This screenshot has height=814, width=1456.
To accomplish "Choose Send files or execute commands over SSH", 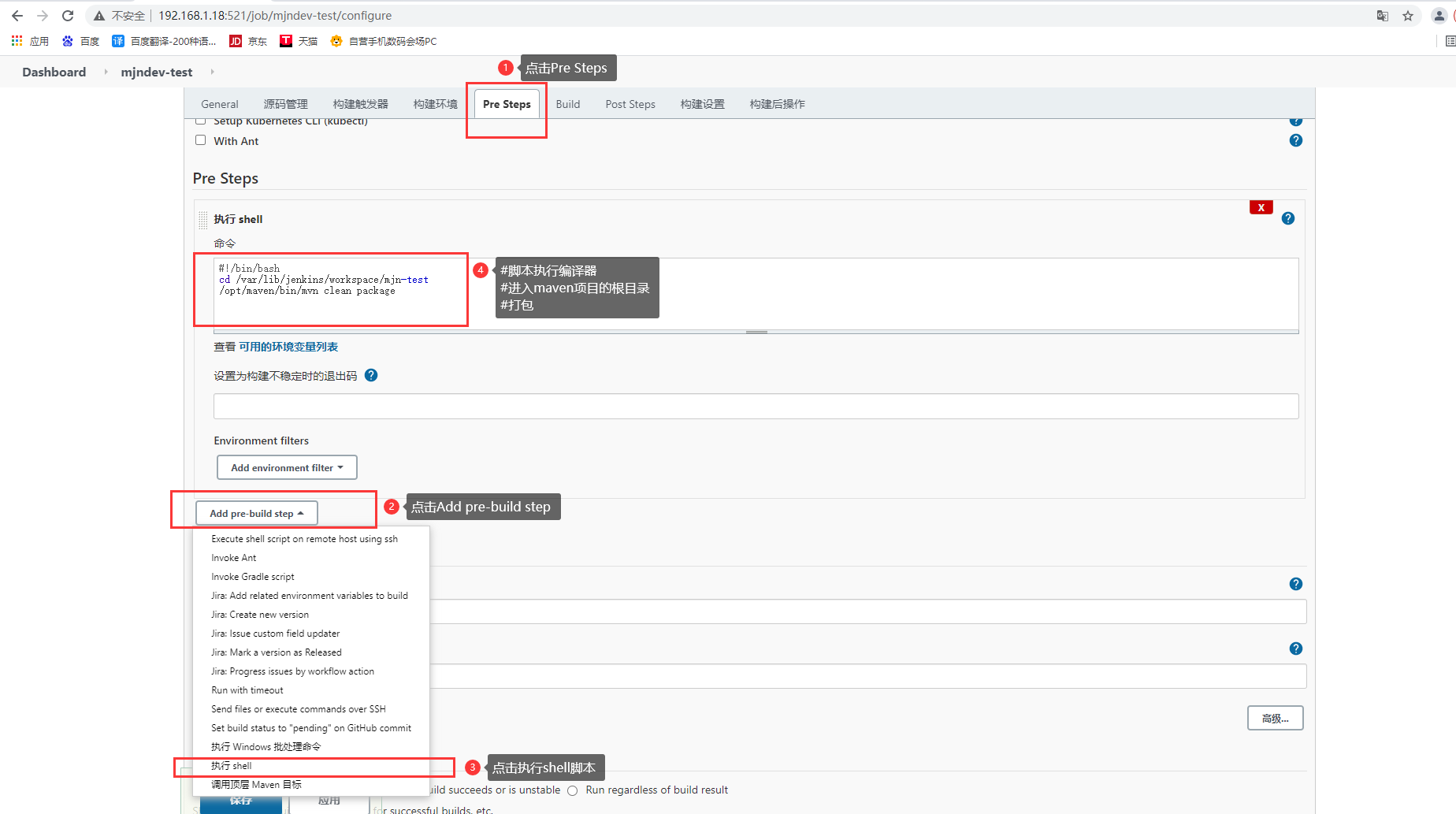I will tap(311, 709).
